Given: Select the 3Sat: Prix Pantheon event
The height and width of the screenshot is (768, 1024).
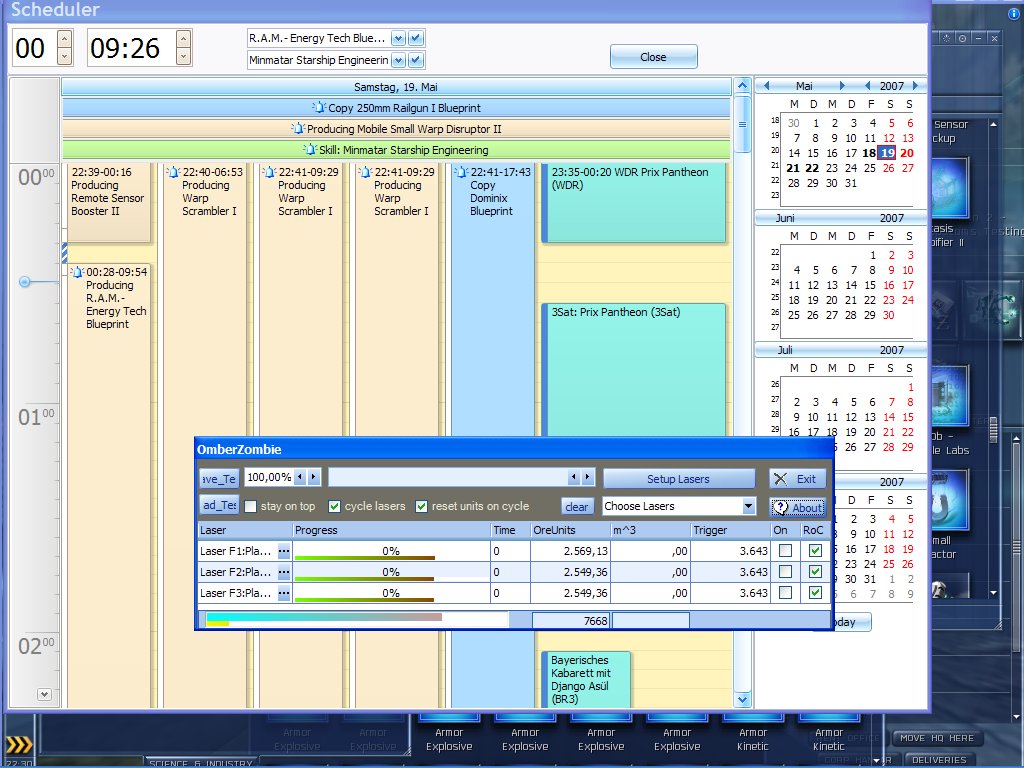Looking at the screenshot, I should click(633, 370).
